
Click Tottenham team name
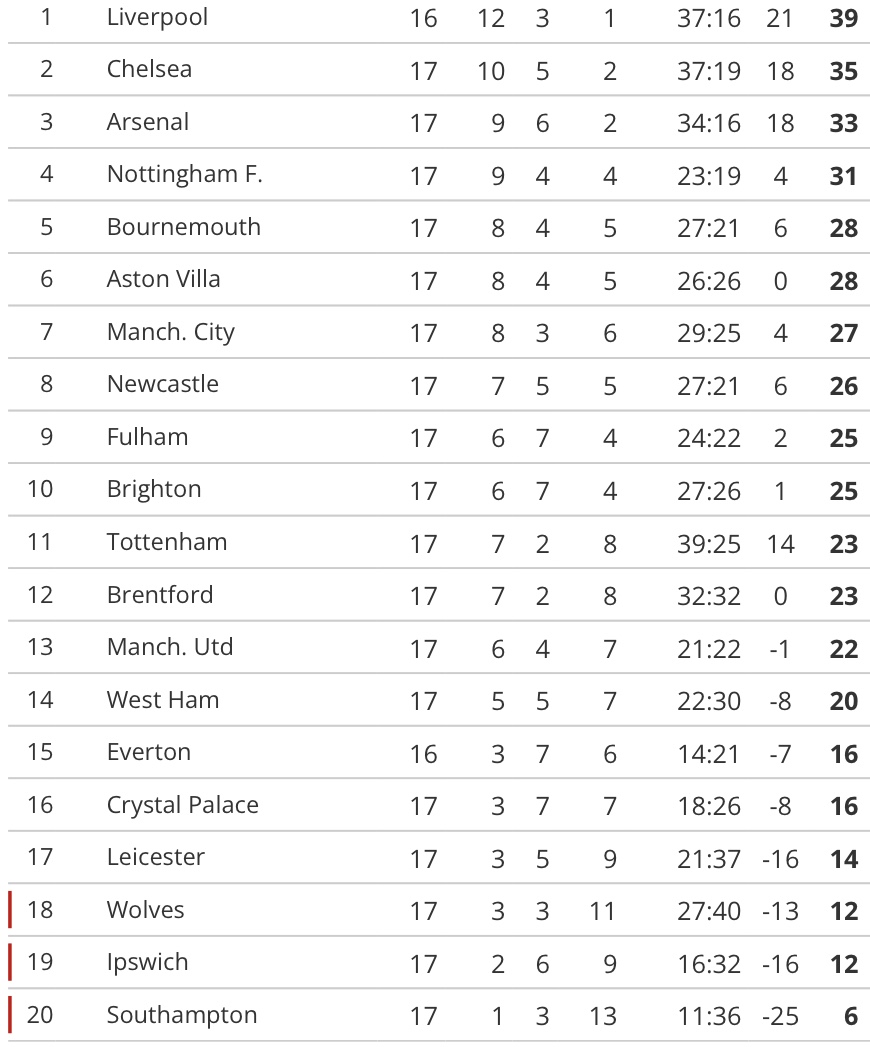point(166,542)
